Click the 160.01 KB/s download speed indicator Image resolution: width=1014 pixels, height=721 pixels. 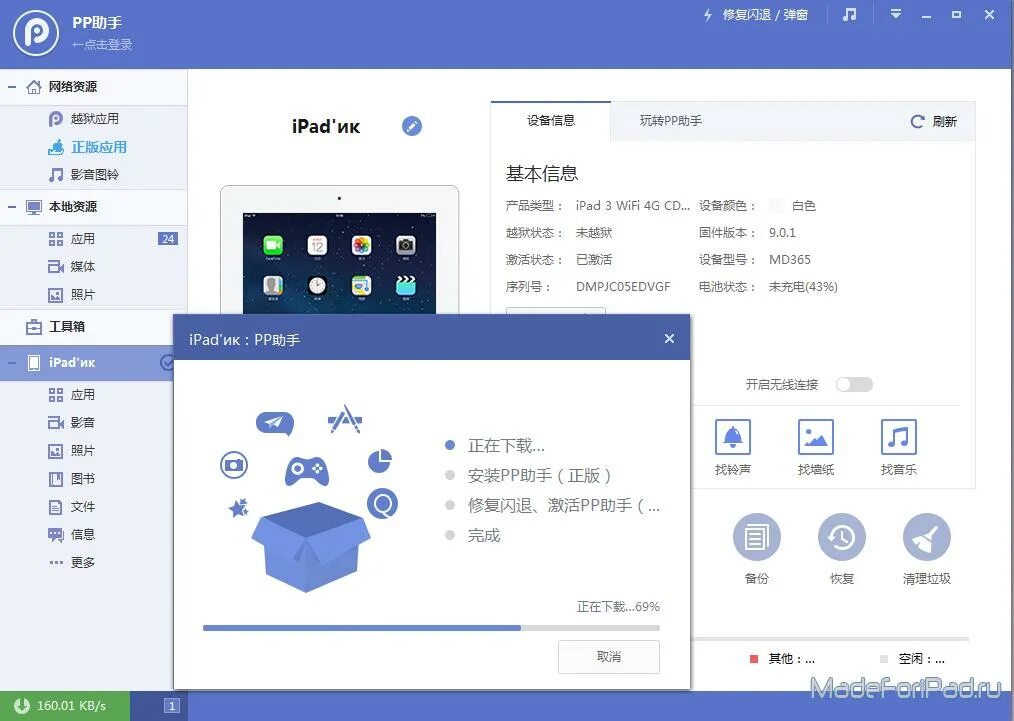coord(65,705)
